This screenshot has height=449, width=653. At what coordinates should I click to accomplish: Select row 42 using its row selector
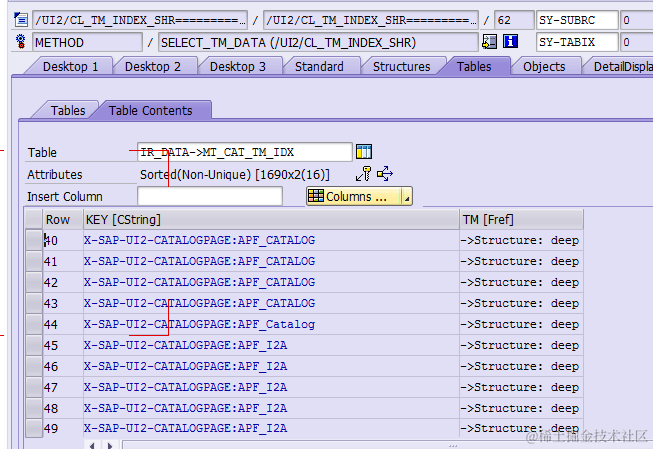[x=34, y=282]
